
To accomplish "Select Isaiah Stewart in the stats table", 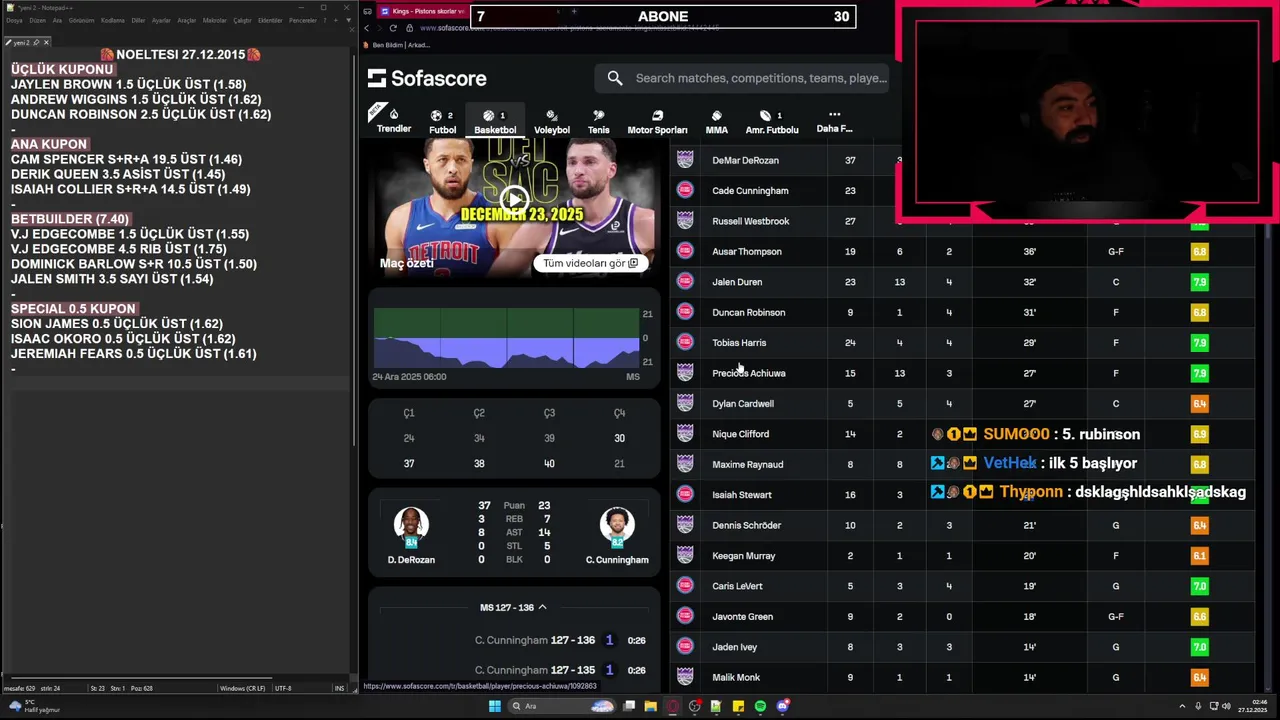I will pyautogui.click(x=742, y=495).
